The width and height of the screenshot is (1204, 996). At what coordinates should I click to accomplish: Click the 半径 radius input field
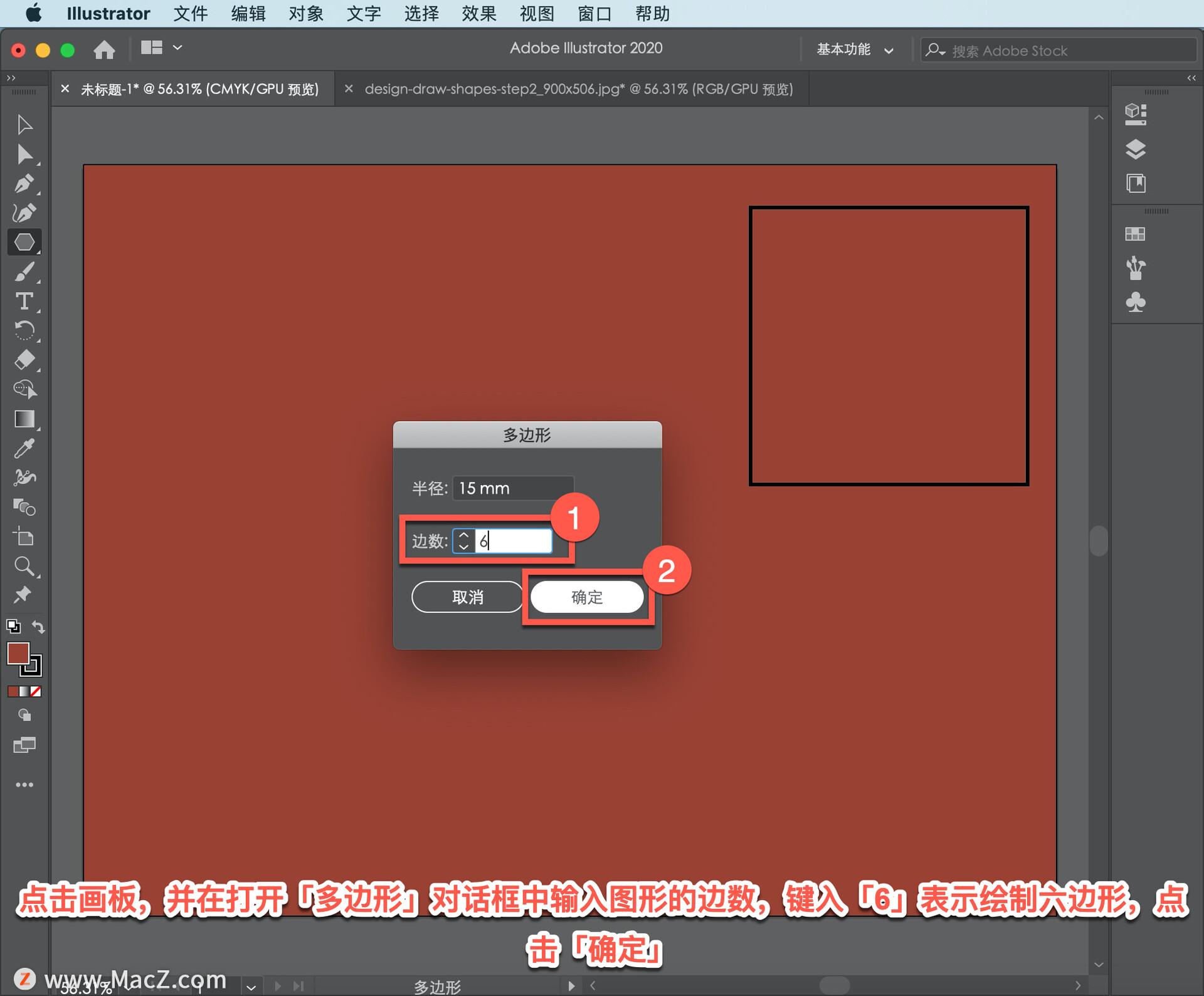point(513,488)
